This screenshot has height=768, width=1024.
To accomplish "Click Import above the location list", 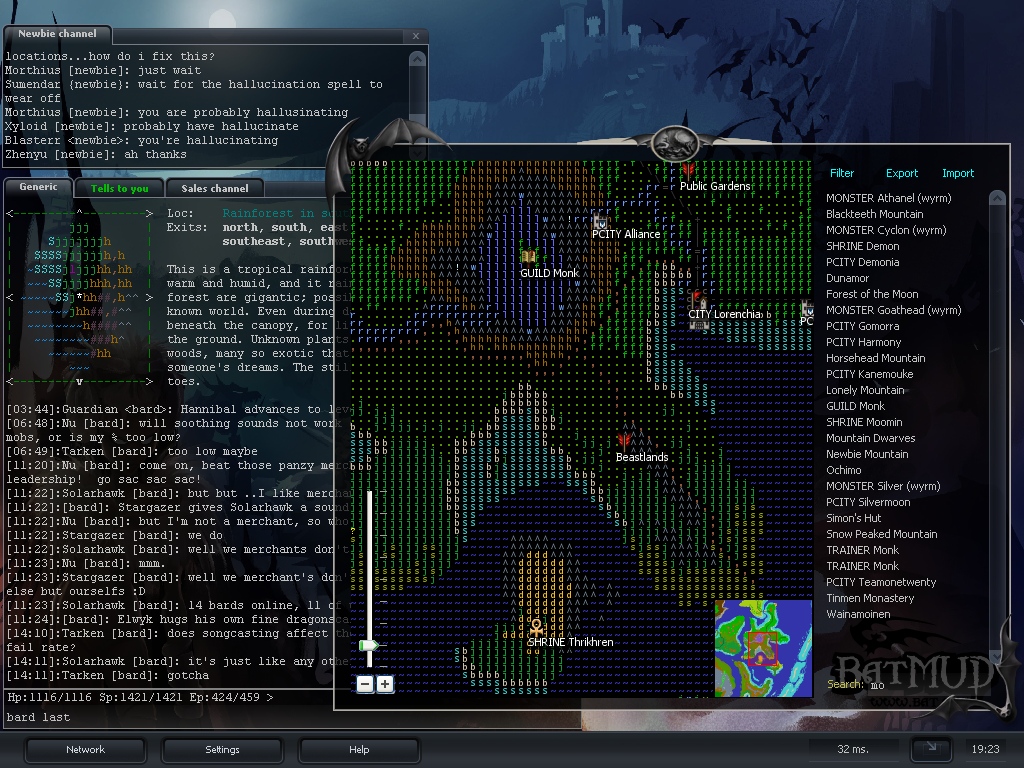I will 957,173.
